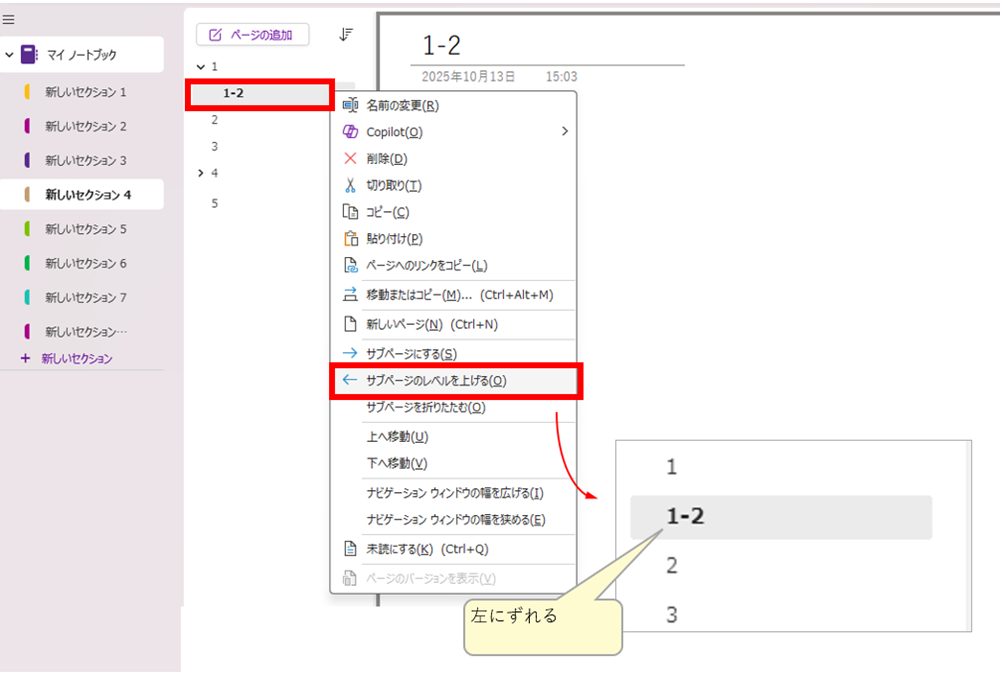Click the ページの追加 button
Image resolution: width=1000 pixels, height=673 pixels.
(252, 35)
